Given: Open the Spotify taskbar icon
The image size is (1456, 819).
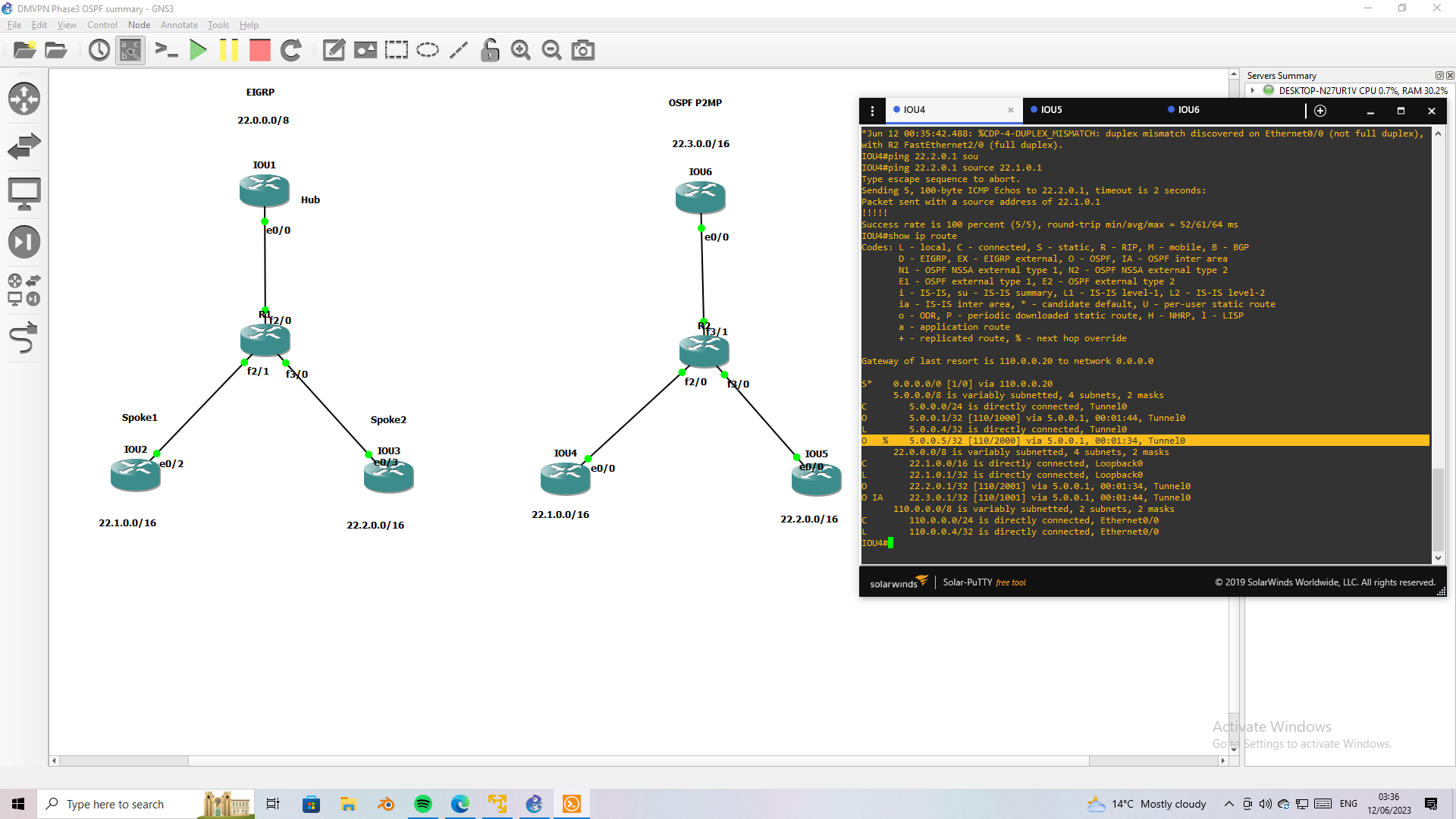Looking at the screenshot, I should coord(422,803).
